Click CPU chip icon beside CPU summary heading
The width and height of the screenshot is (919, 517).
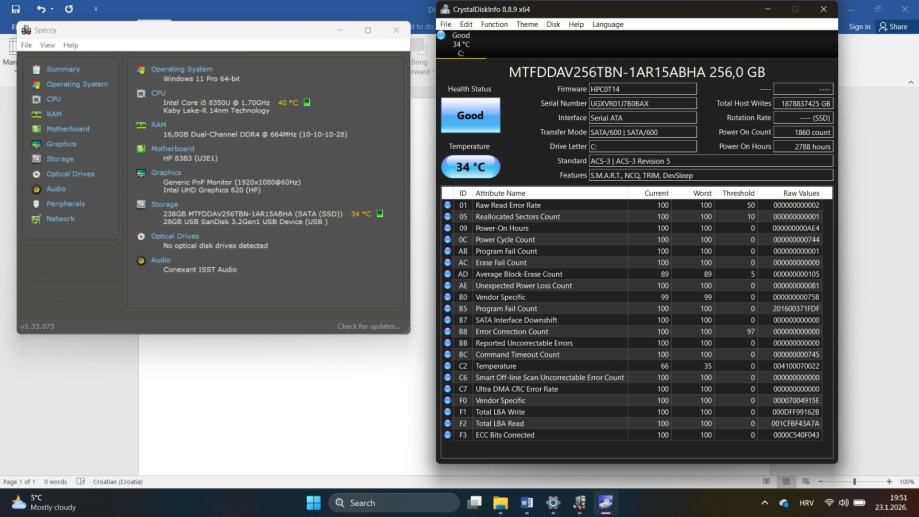[141, 93]
